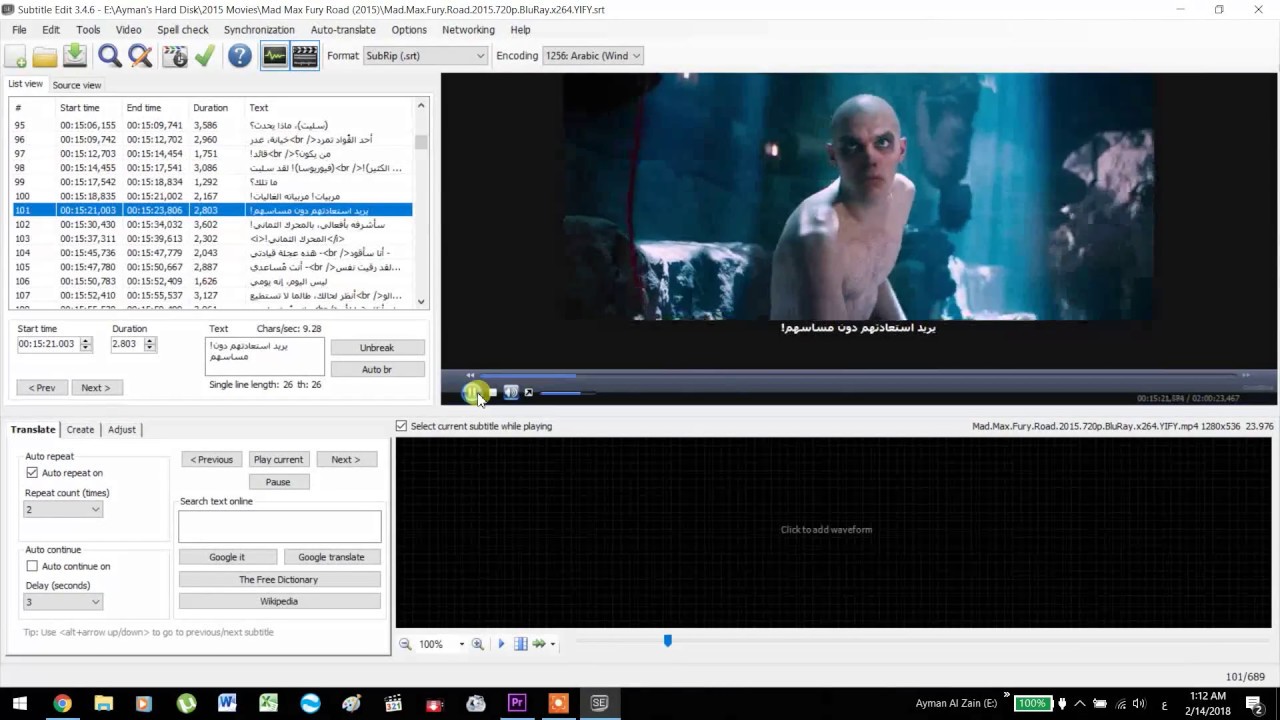1280x720 pixels.
Task: Mute the video player speaker icon
Action: point(511,393)
